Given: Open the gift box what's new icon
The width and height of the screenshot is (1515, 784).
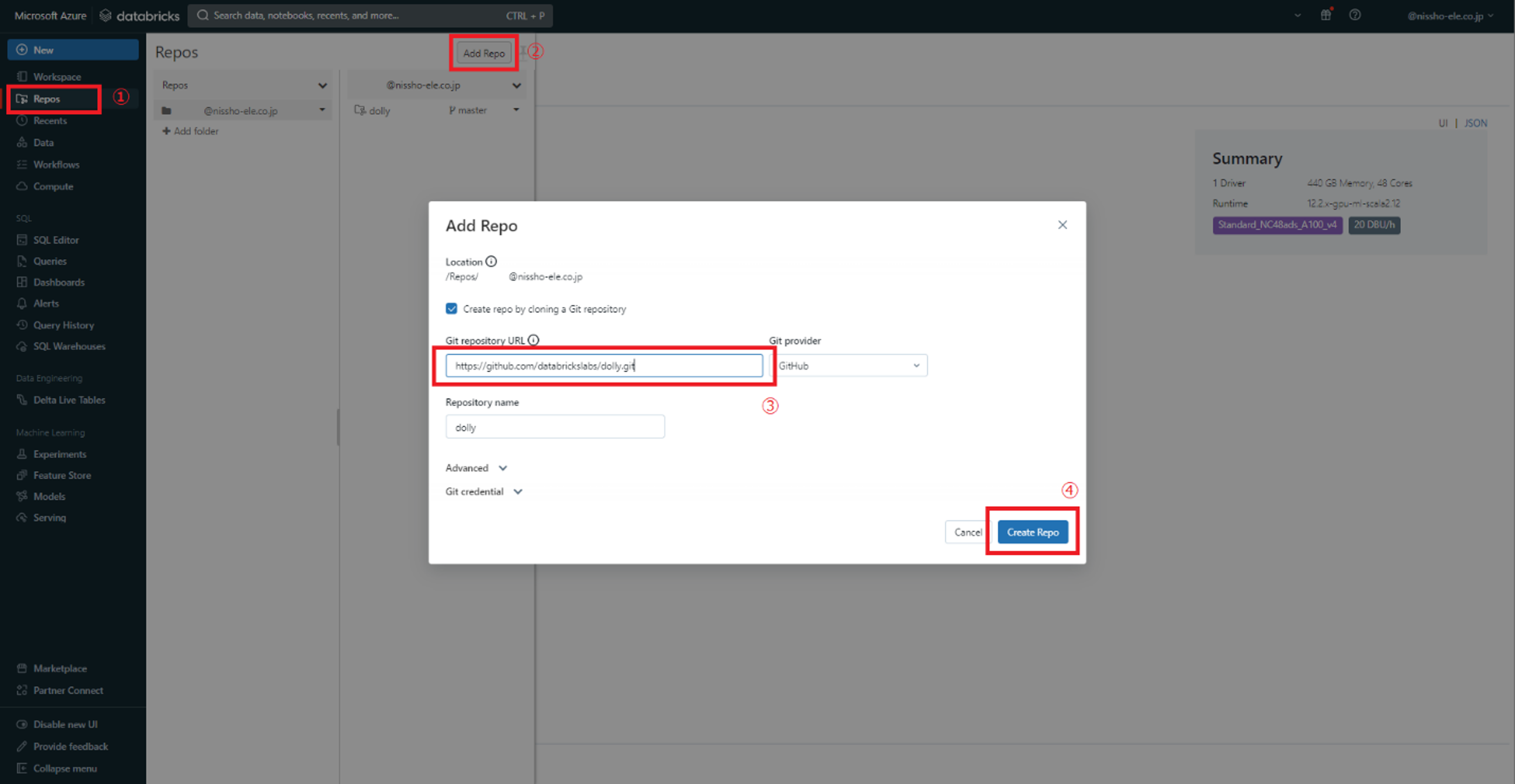Looking at the screenshot, I should (x=1326, y=15).
